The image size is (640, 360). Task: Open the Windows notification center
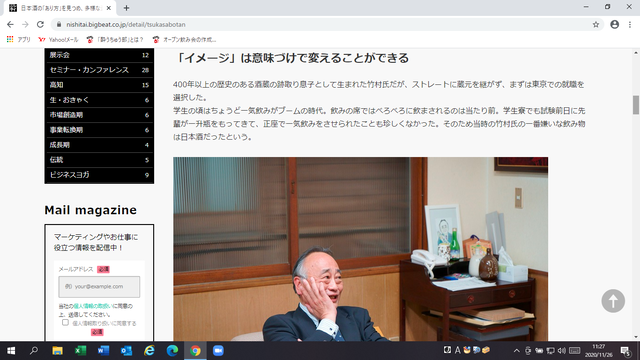(626, 351)
